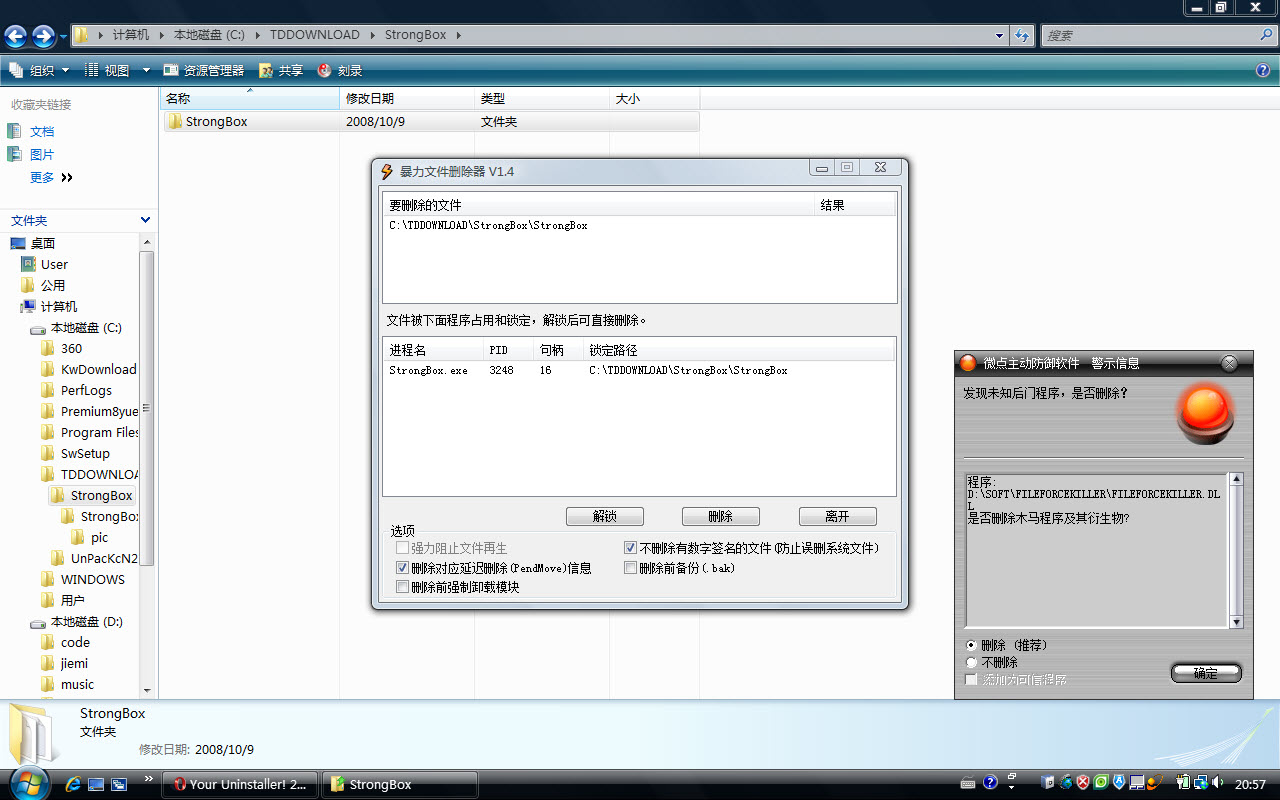The height and width of the screenshot is (800, 1280).
Task: Expand the 视图 dropdown arrow
Action: coord(146,70)
